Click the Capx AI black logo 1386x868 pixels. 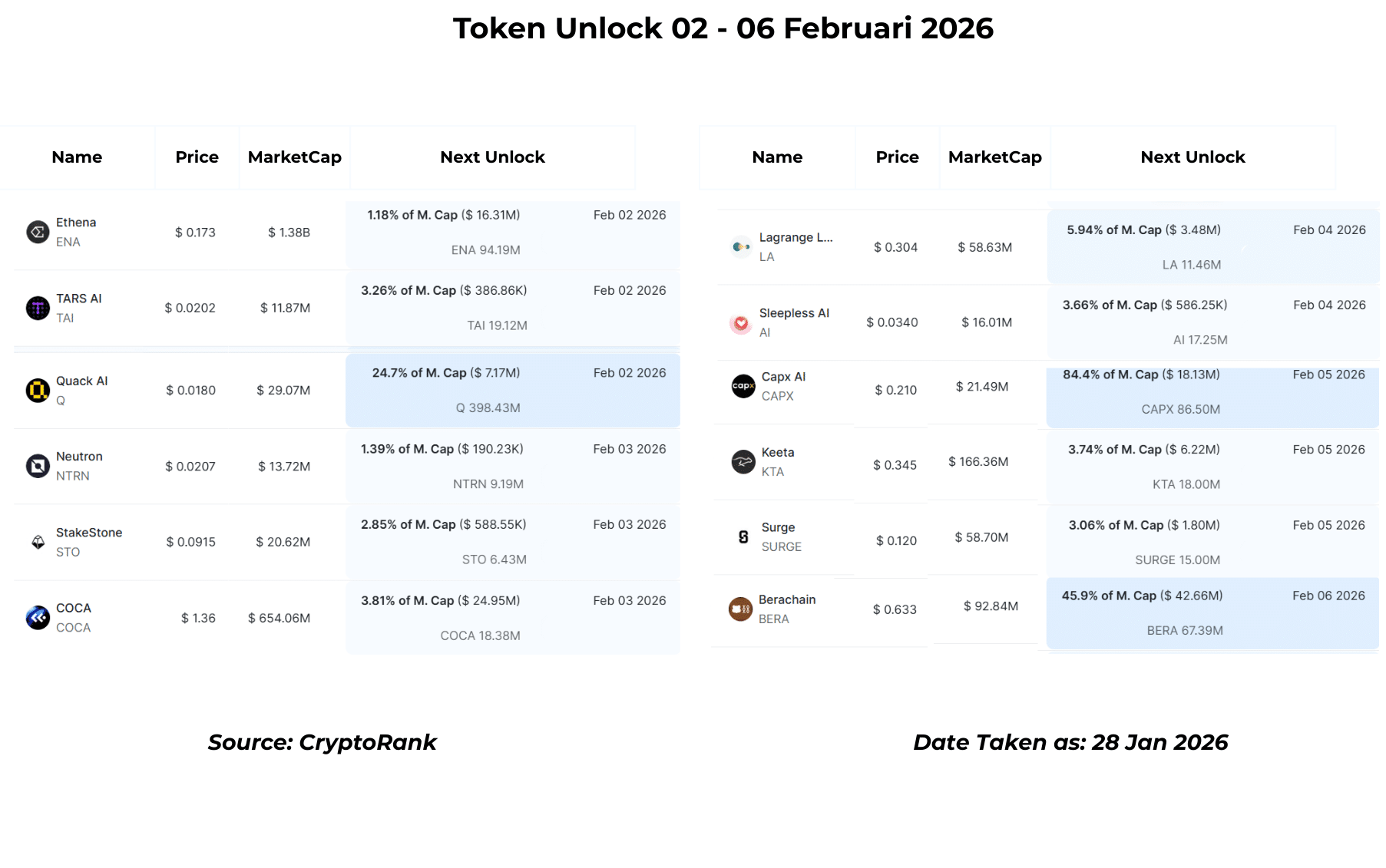click(x=743, y=386)
